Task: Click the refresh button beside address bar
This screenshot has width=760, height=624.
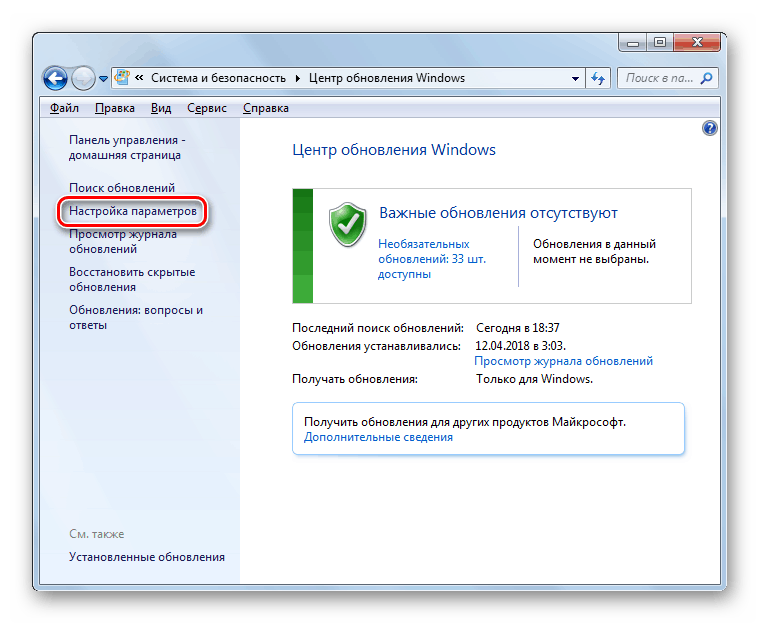Action: coord(598,78)
